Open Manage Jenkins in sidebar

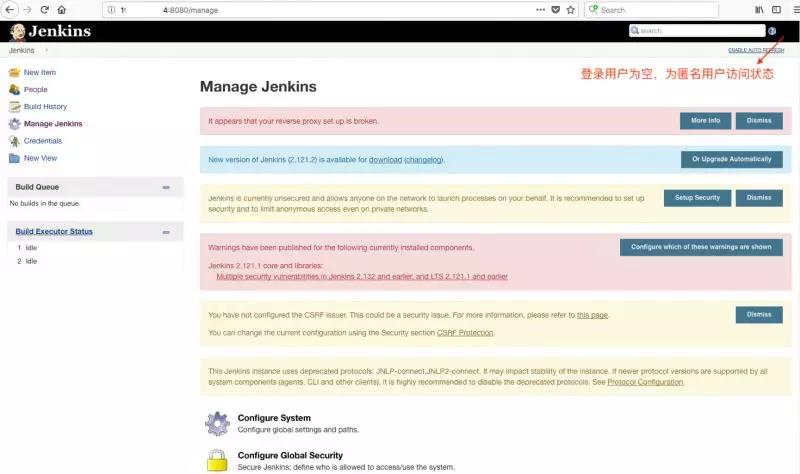53,123
